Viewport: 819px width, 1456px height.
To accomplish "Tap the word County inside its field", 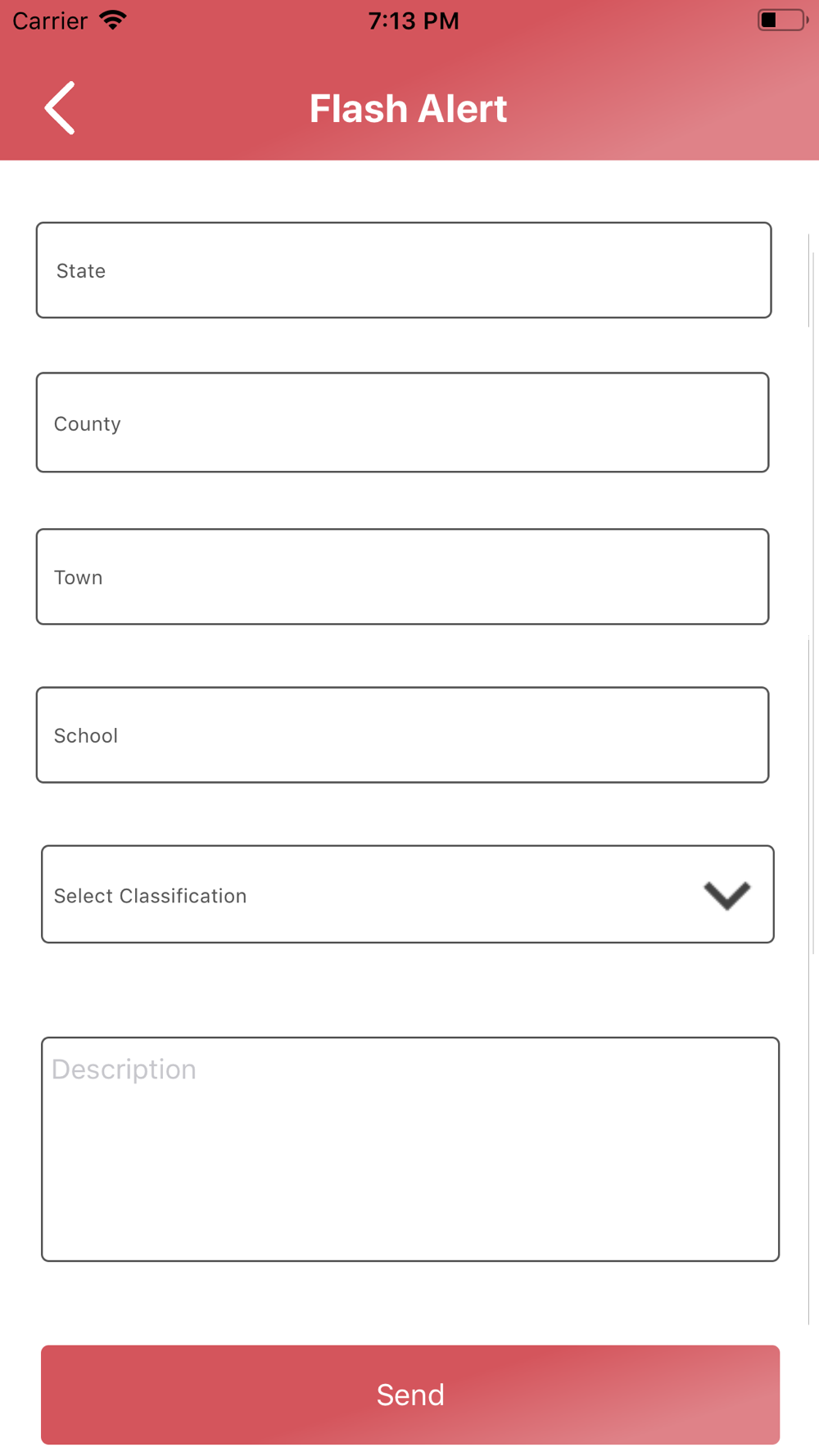I will point(88,424).
